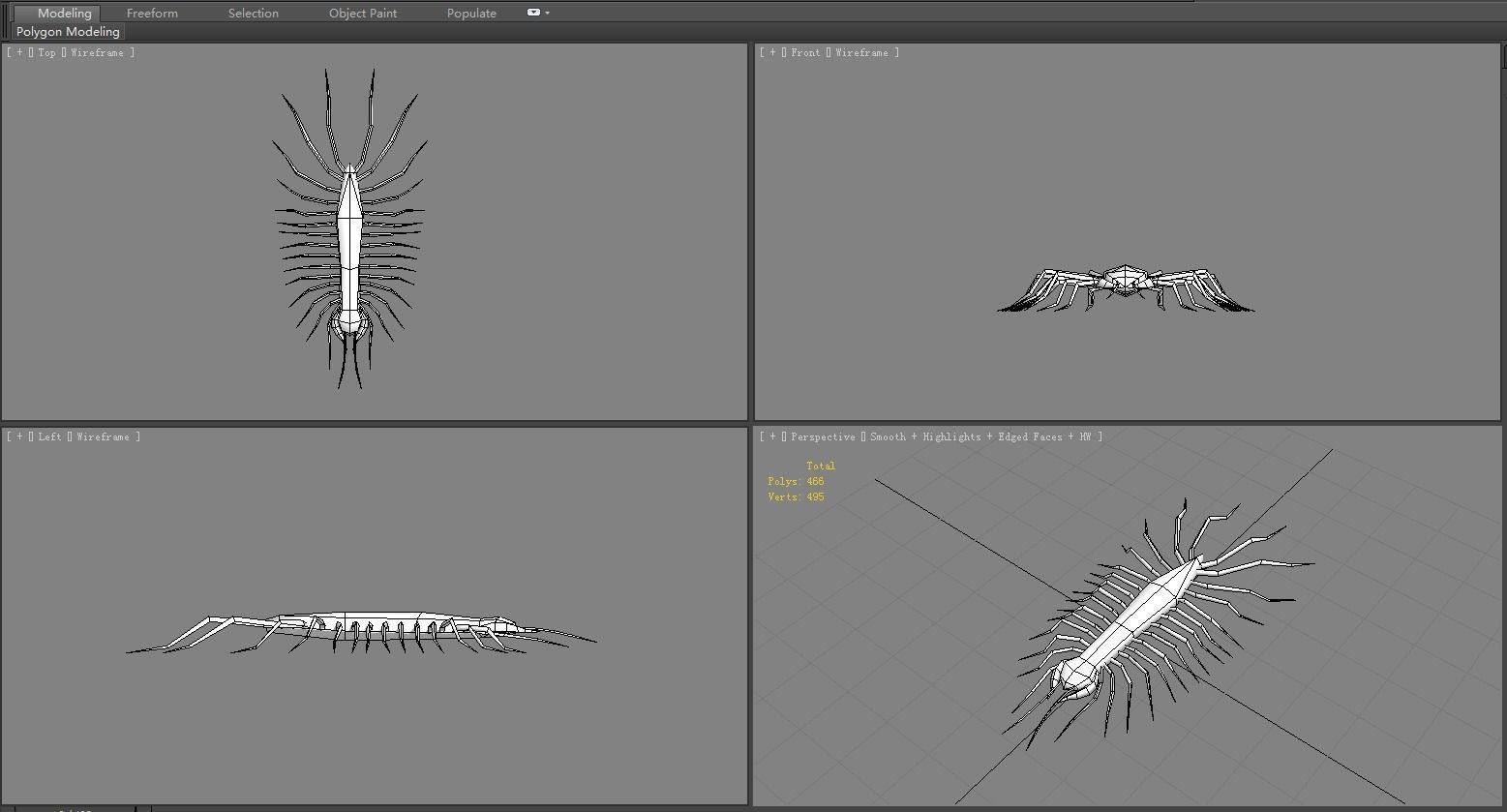Open the Front view name menu
The width and height of the screenshot is (1507, 812).
pos(805,52)
